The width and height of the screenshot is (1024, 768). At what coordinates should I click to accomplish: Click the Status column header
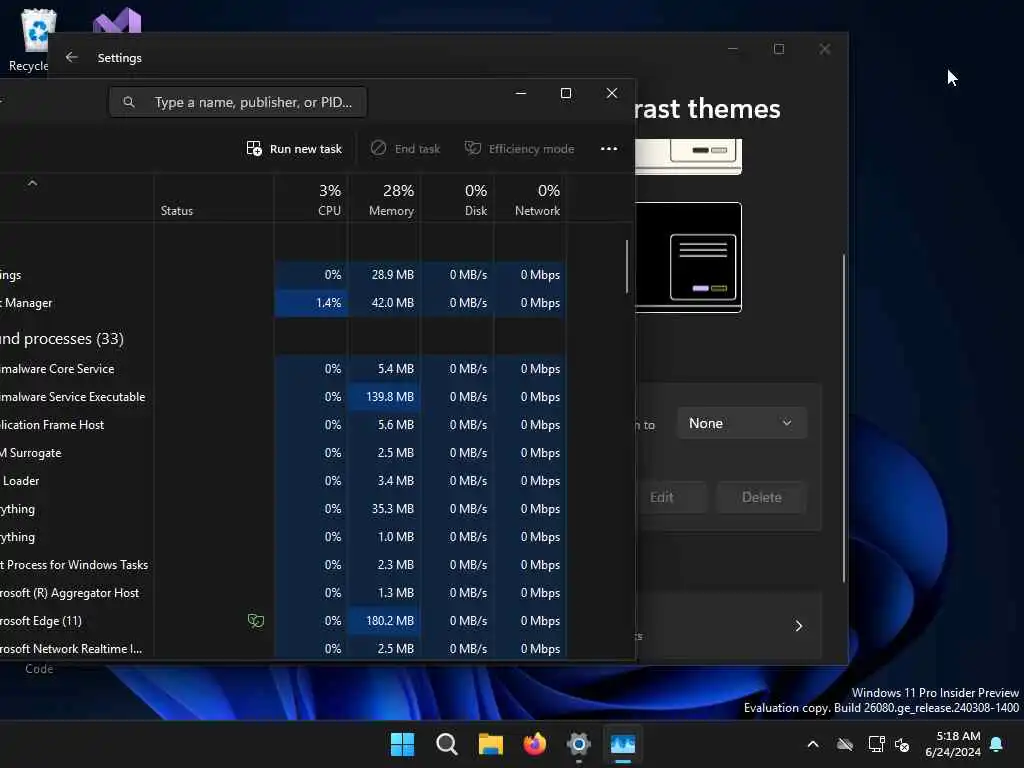pos(214,199)
